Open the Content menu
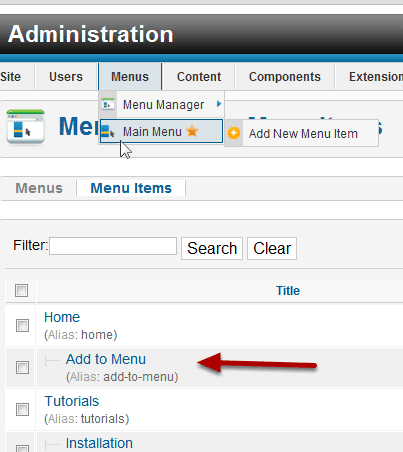This screenshot has height=452, width=403. coord(199,77)
